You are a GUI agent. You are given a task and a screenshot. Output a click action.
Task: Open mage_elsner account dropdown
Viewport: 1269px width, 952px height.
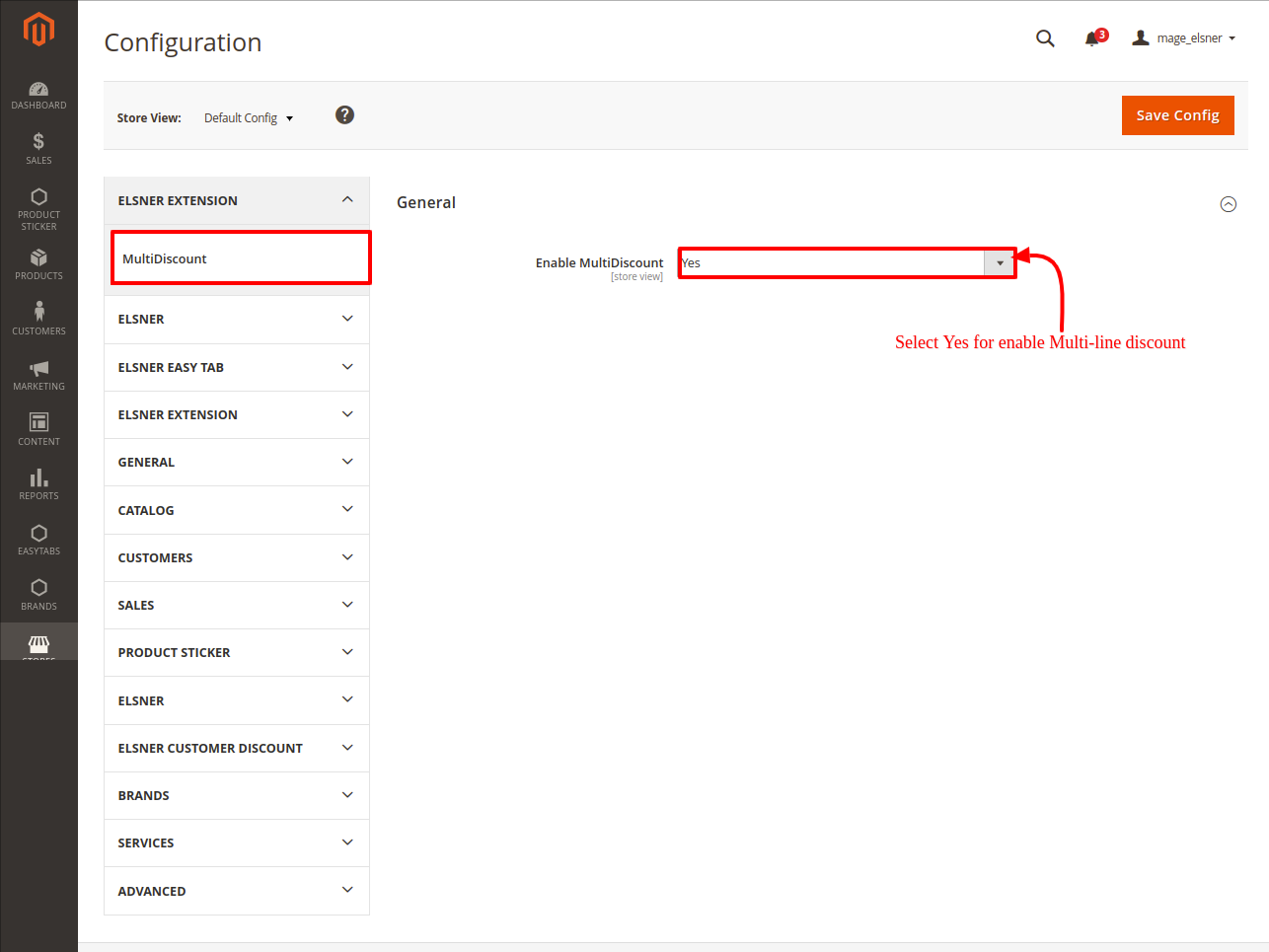[1183, 38]
